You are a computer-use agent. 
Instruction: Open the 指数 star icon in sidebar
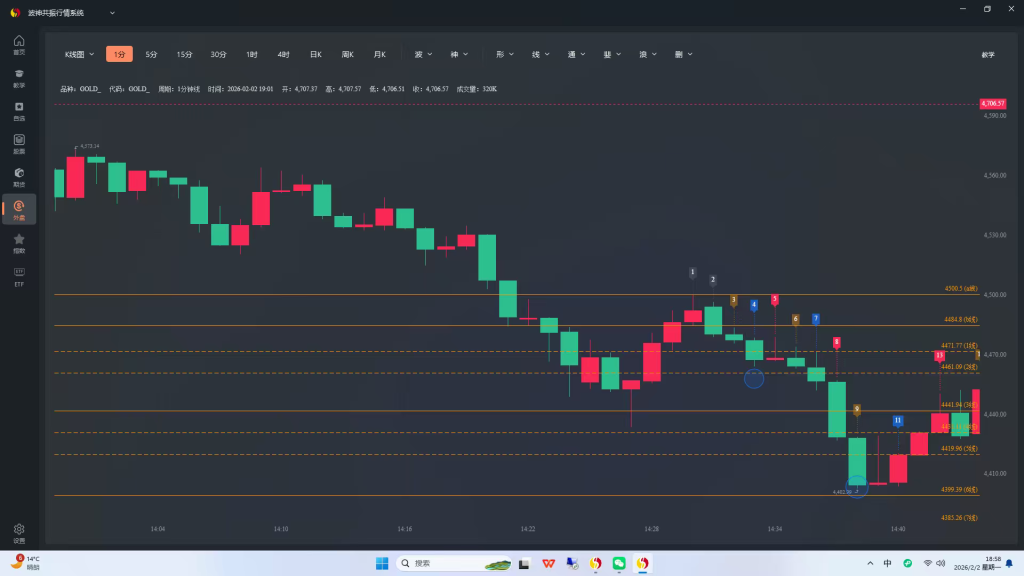[19, 242]
